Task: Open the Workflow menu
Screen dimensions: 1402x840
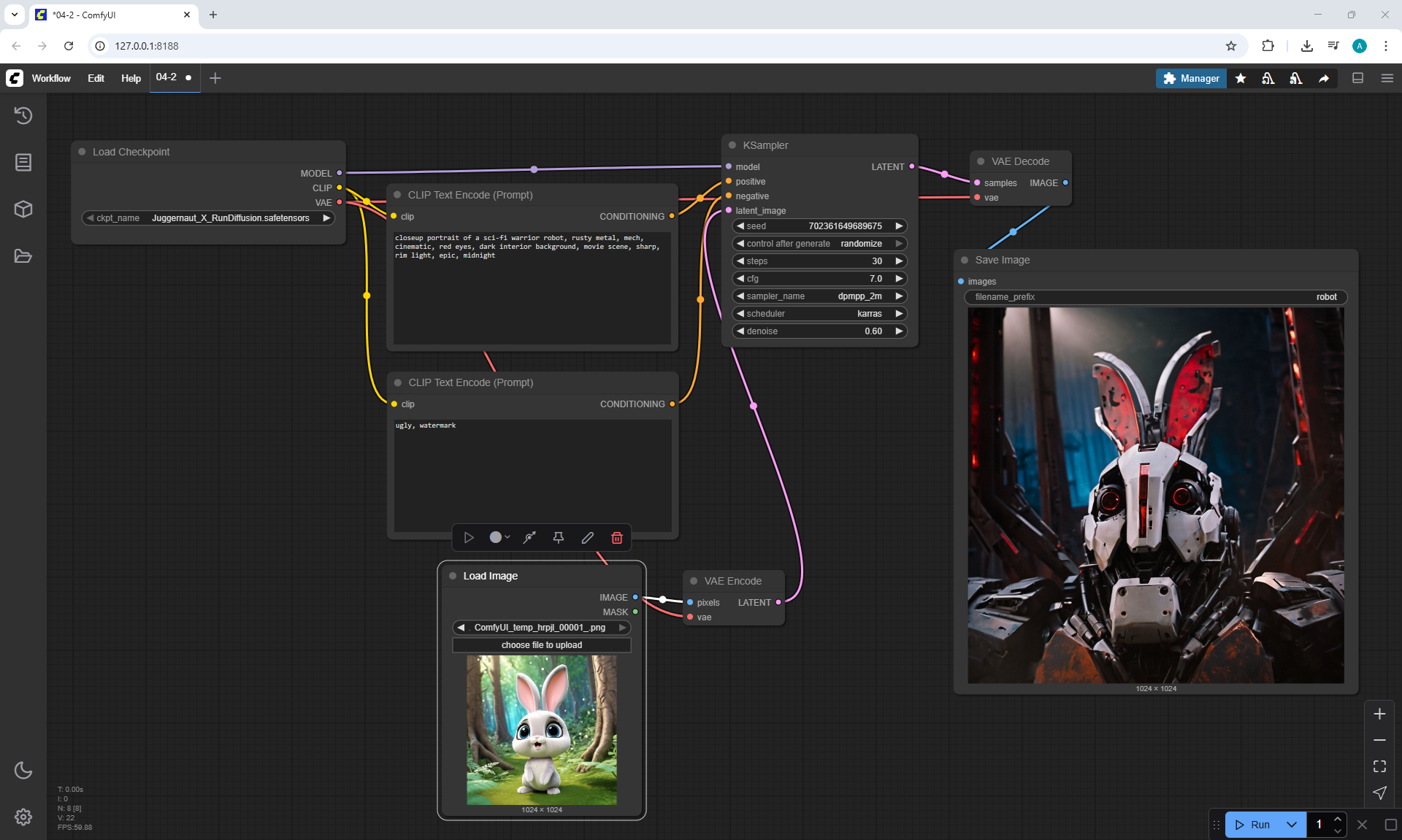Action: pyautogui.click(x=51, y=78)
